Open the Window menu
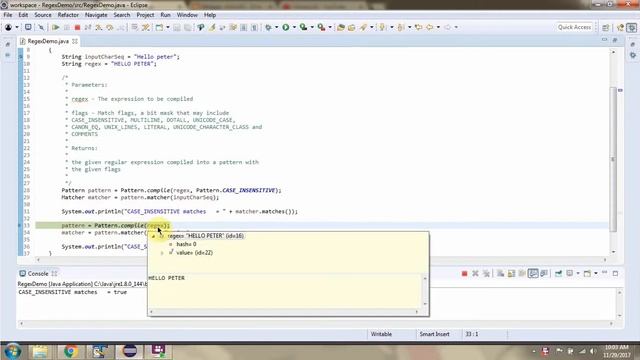This screenshot has width=640, height=360. [187, 15]
